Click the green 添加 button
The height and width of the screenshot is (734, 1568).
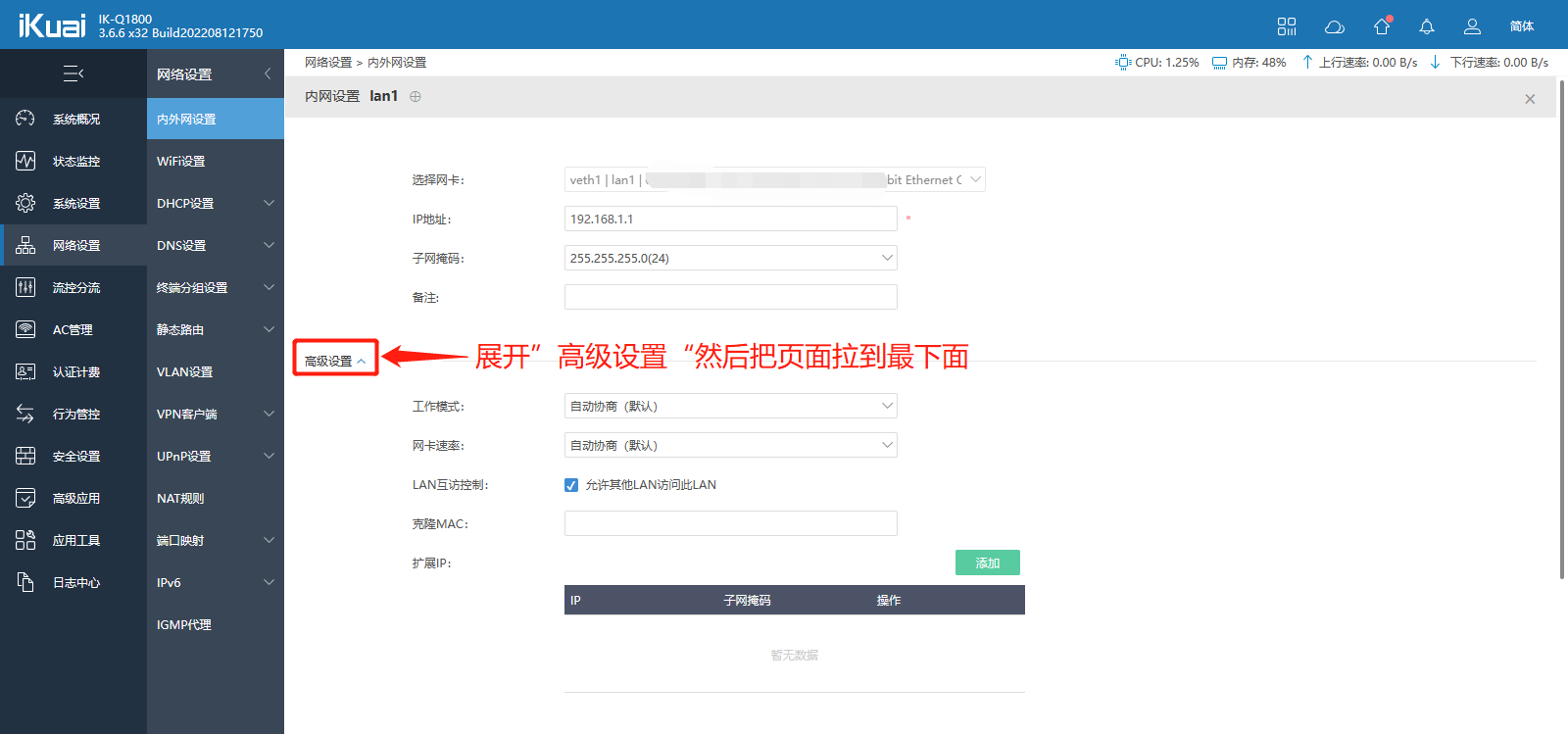tap(987, 563)
